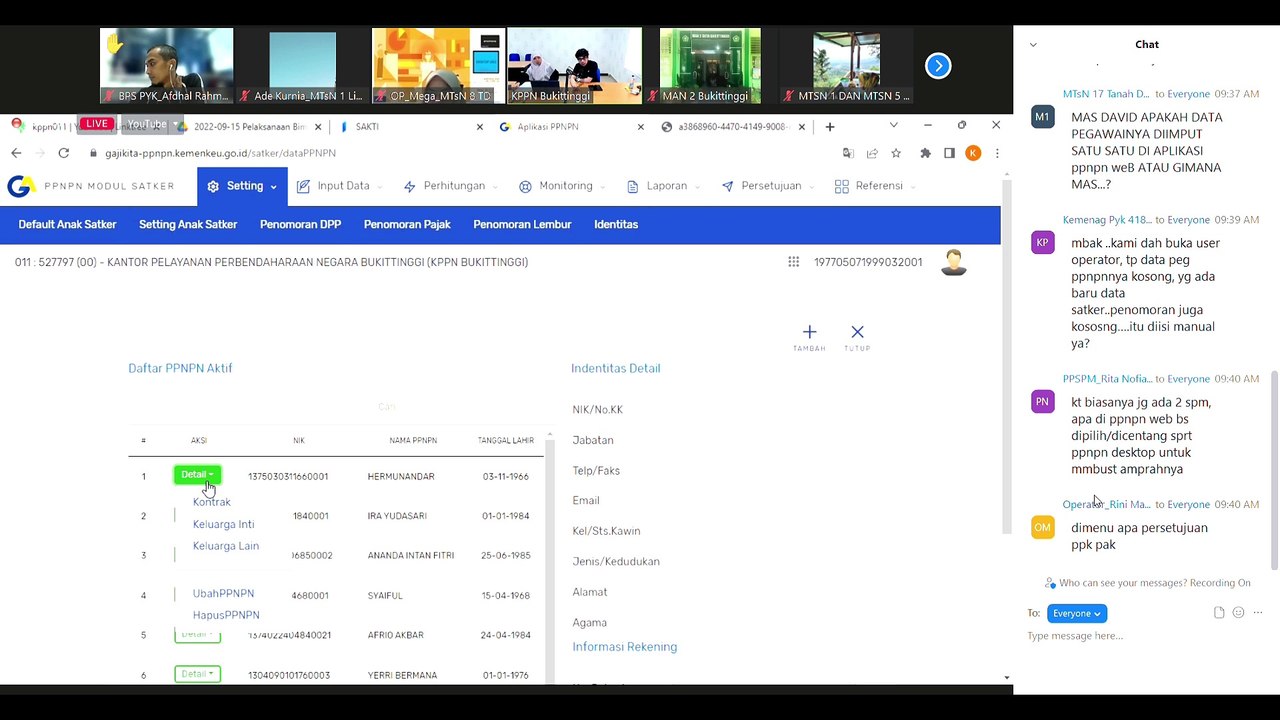The height and width of the screenshot is (720, 1280).
Task: Click the tab search chevron in browser
Action: pyautogui.click(x=893, y=125)
